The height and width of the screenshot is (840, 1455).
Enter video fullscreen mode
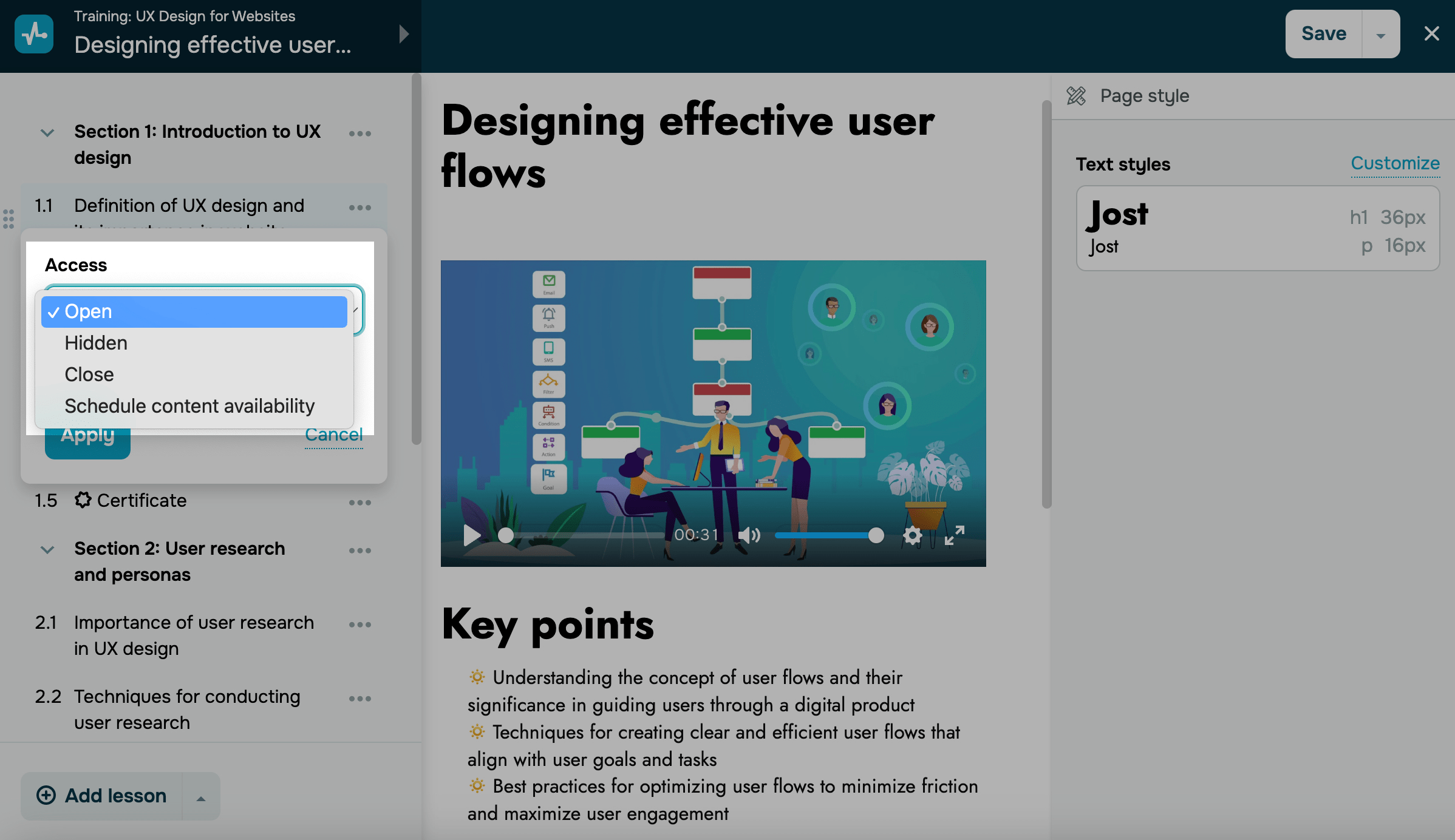click(x=954, y=535)
